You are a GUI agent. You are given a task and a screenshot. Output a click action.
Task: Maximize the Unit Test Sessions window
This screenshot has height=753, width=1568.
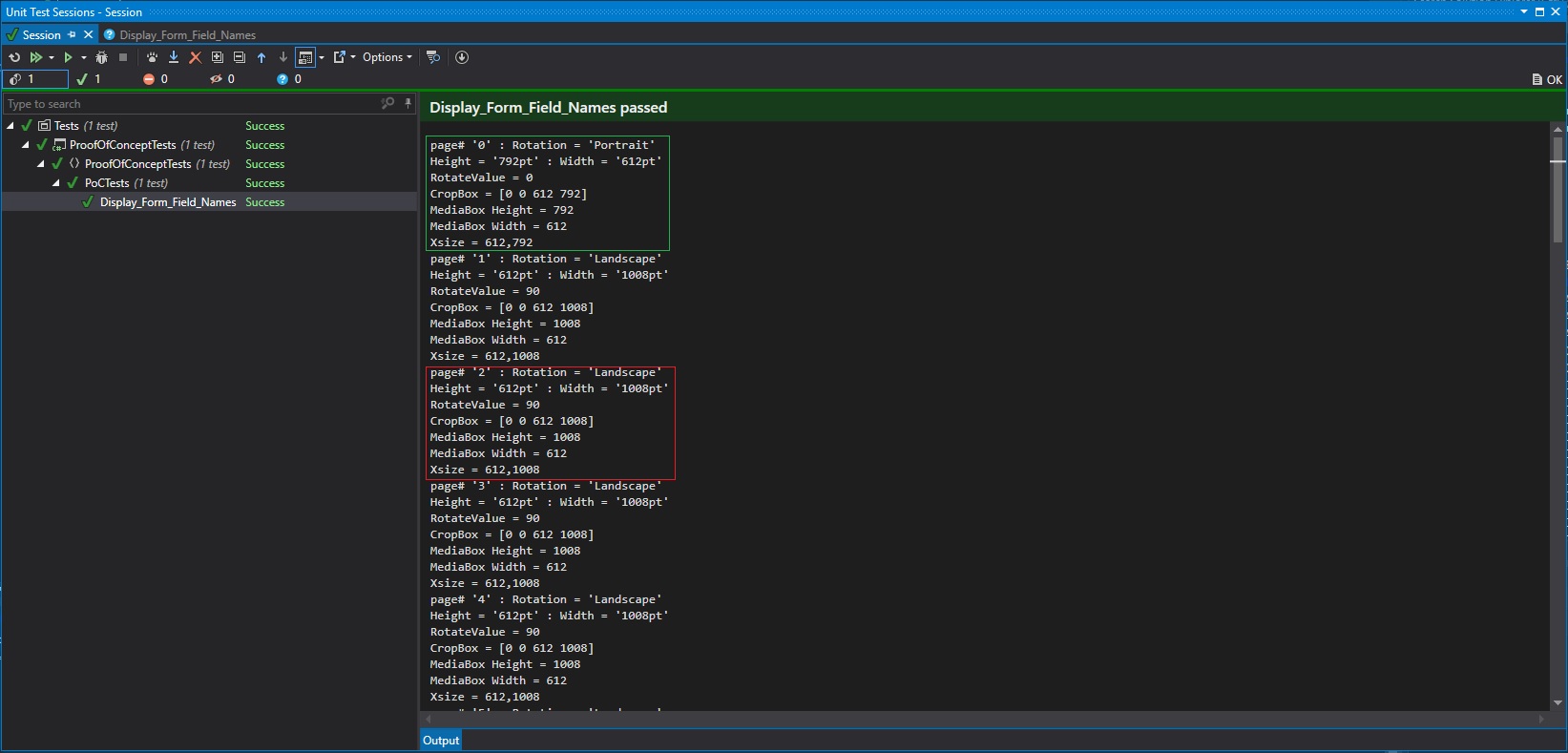coord(1539,11)
